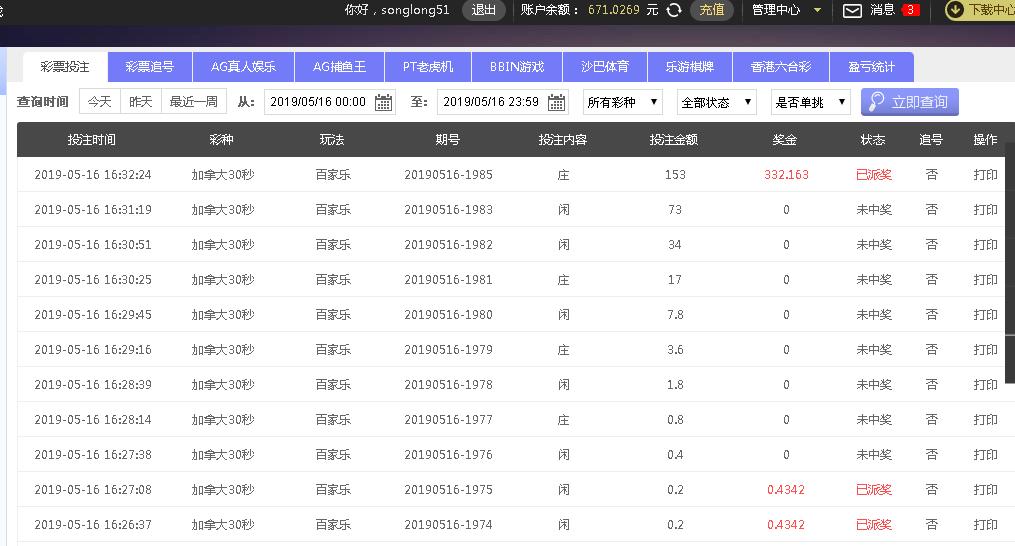Click the download center arrow icon
Image resolution: width=1015 pixels, height=546 pixels.
click(954, 10)
